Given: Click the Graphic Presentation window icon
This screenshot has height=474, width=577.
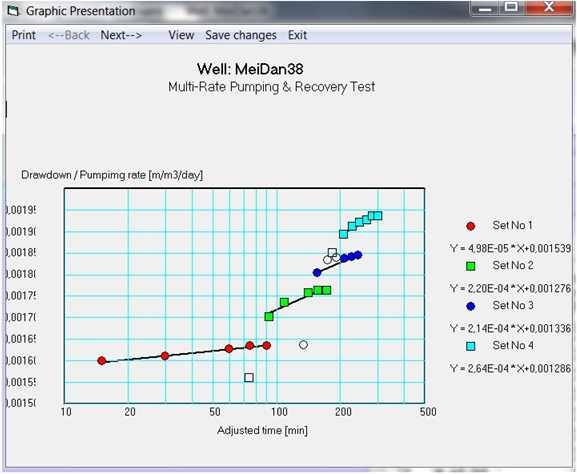Looking at the screenshot, I should tap(14, 11).
